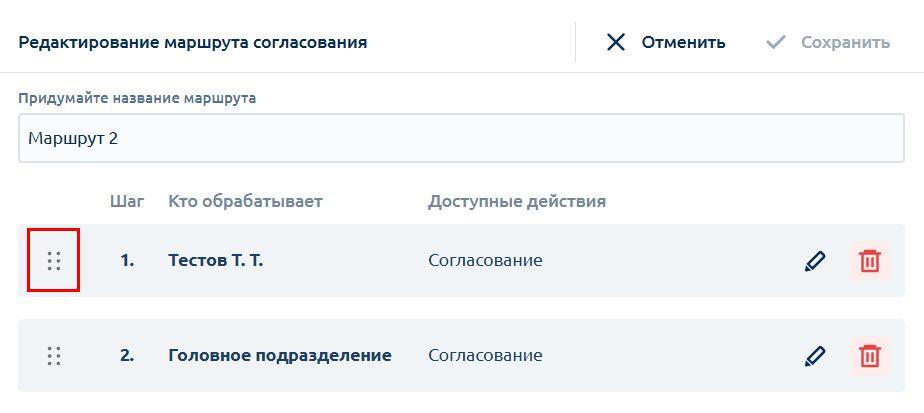Click the Отменить text button
Screen dimensions: 924x413
(684, 42)
